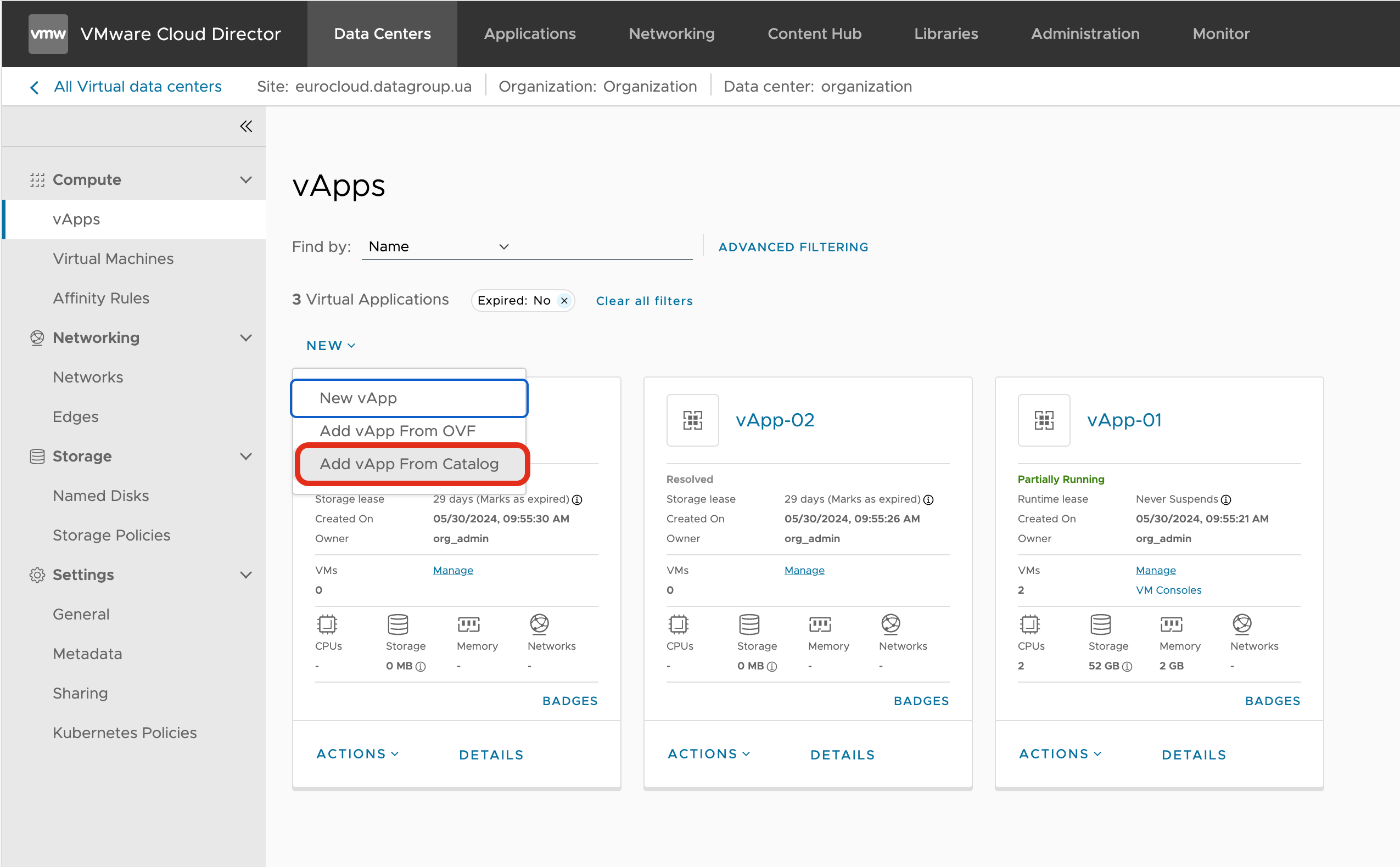Open ACTIONS dropdown on vApp-01 card
The height and width of the screenshot is (867, 1400).
pos(1060,754)
